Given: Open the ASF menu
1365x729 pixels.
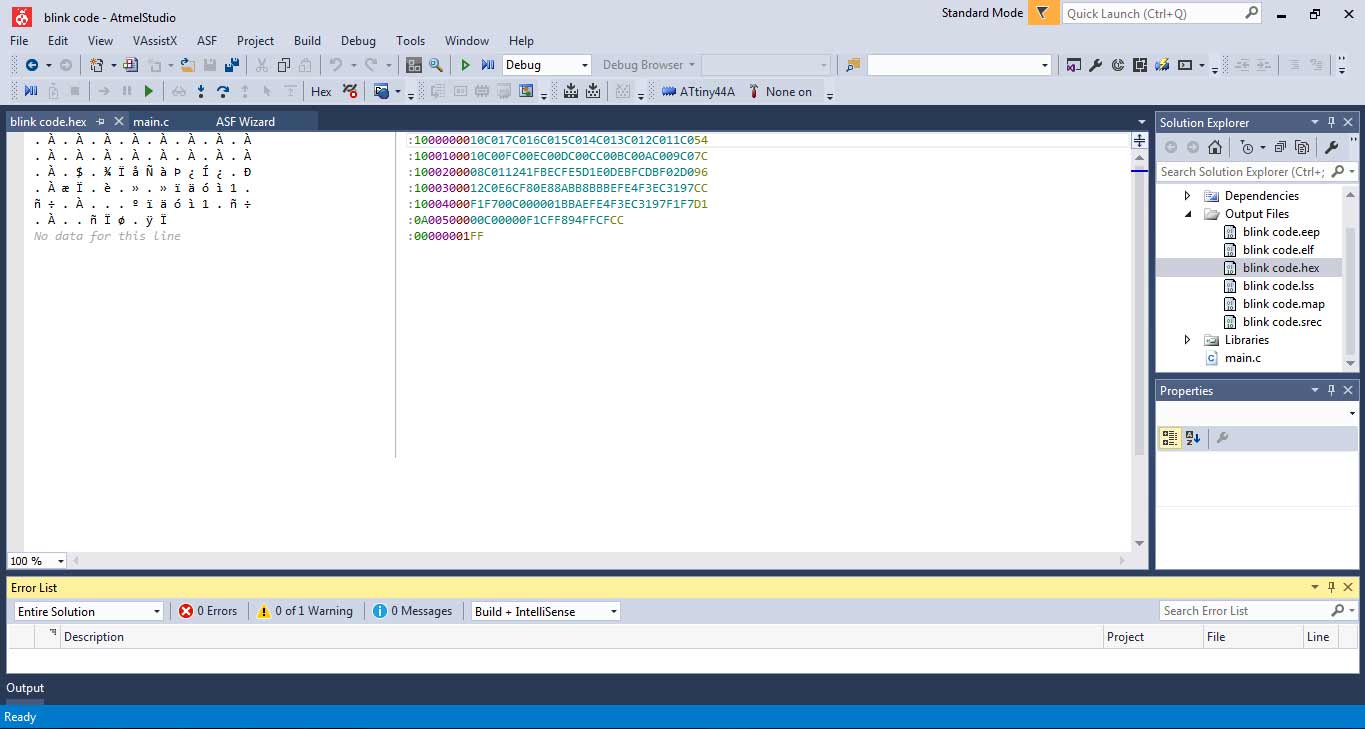Looking at the screenshot, I should point(207,41).
